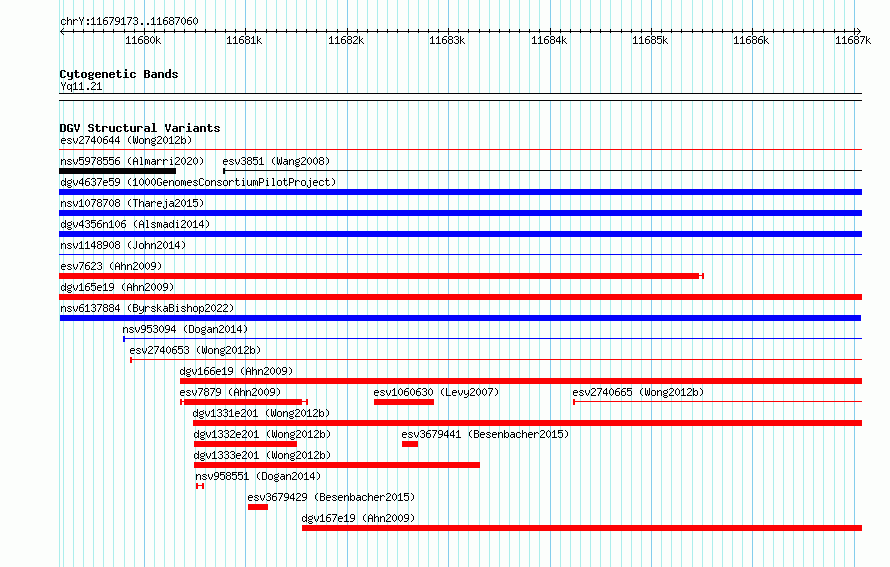Screen dimensions: 890x567
Task: Click the Cytogenetic Bands track title
Action: coord(119,74)
